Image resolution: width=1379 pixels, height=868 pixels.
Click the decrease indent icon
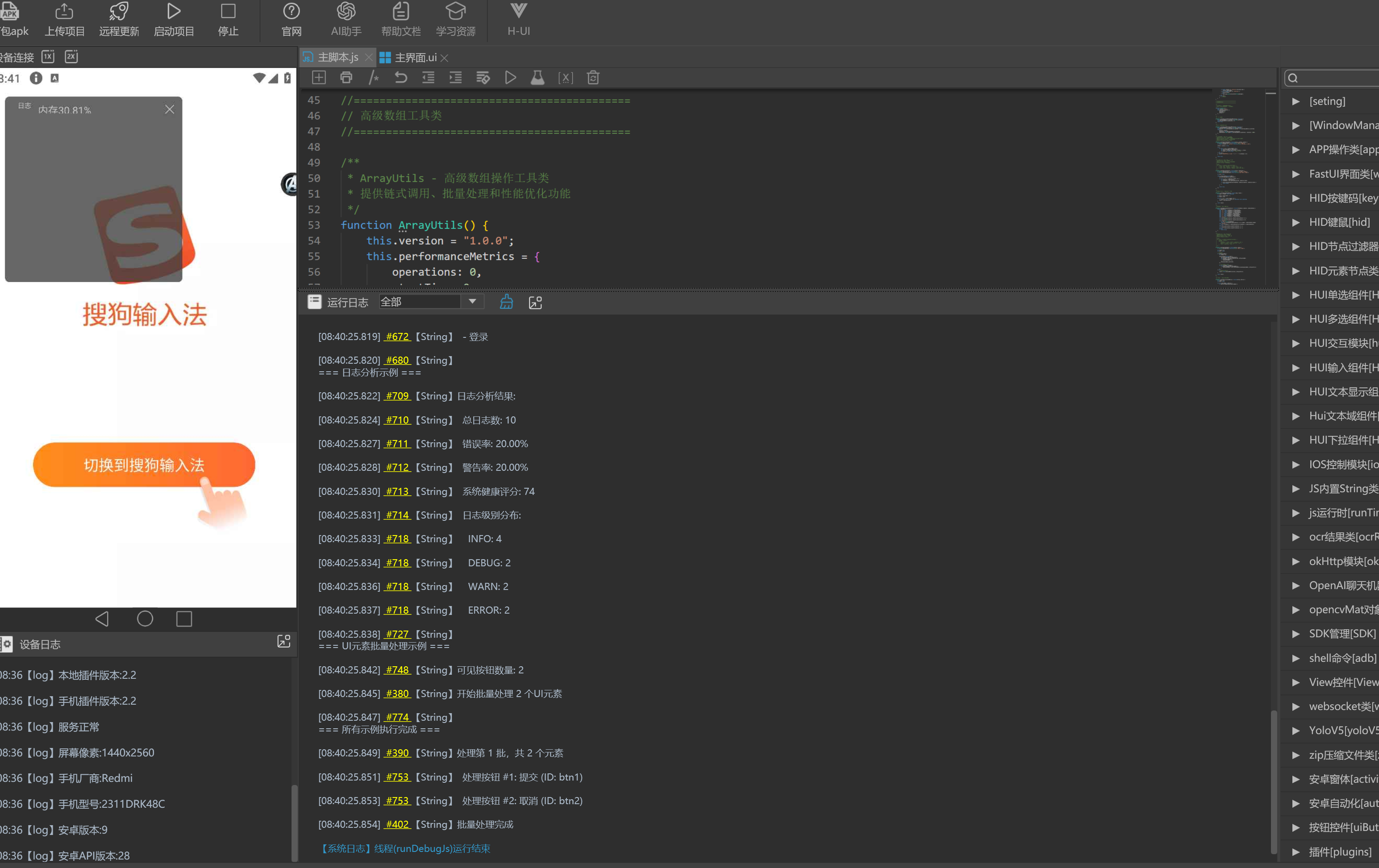[x=428, y=78]
